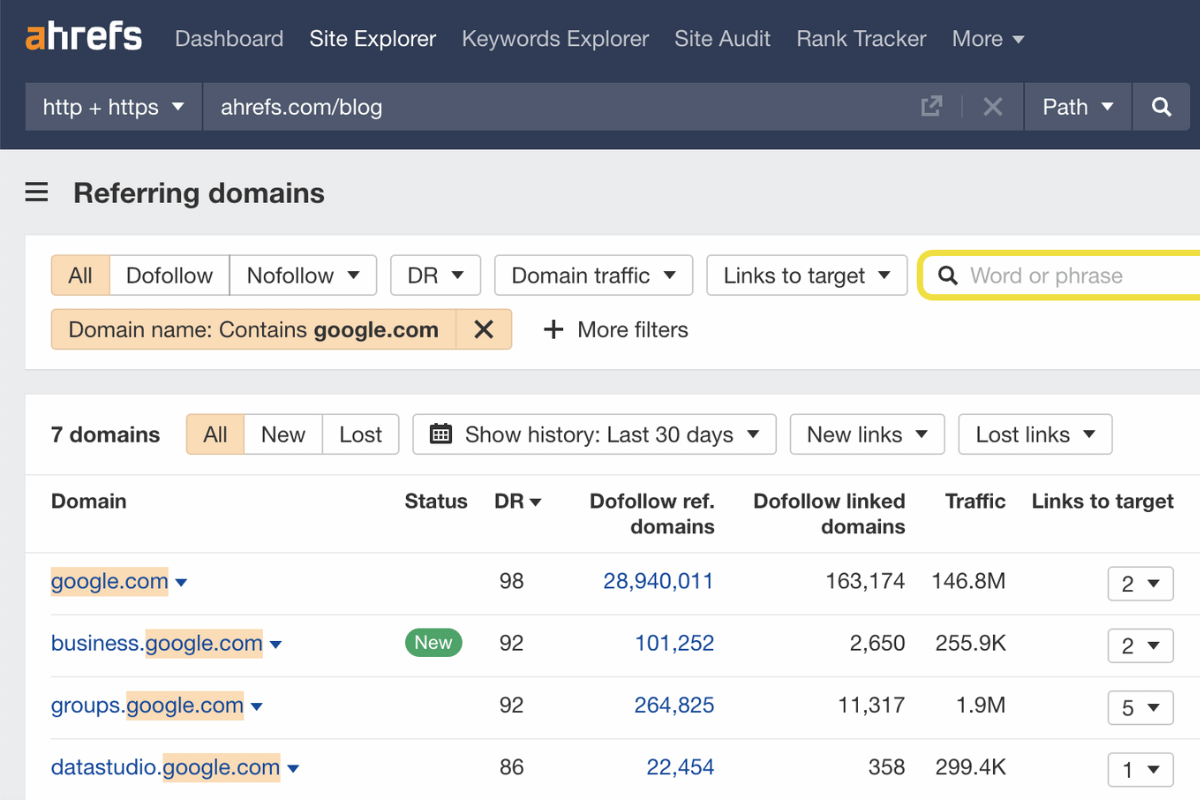Click the 7 domains count text

click(x=105, y=434)
